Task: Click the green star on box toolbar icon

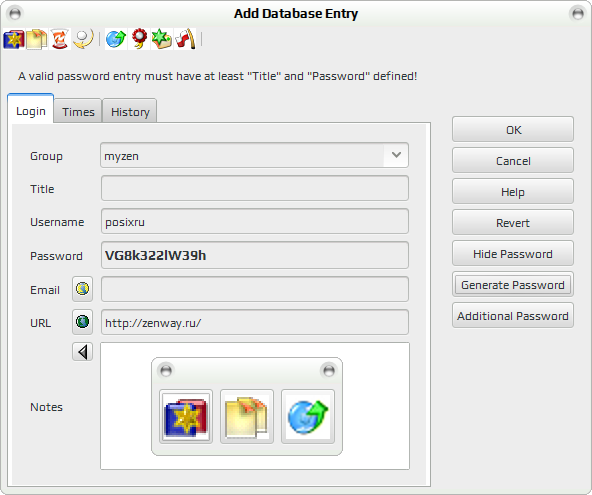Action: (162, 39)
